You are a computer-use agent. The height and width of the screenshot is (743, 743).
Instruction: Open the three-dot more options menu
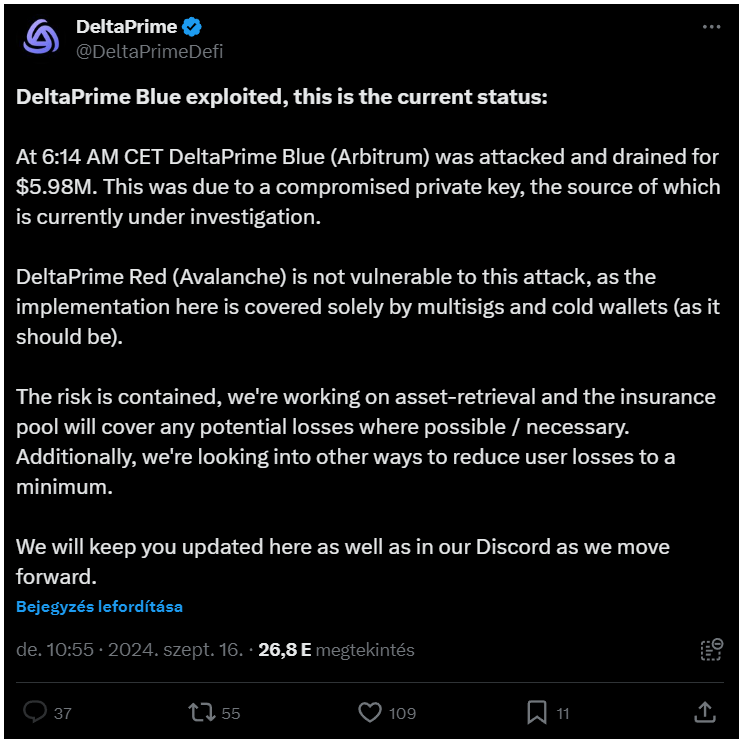pos(711,27)
